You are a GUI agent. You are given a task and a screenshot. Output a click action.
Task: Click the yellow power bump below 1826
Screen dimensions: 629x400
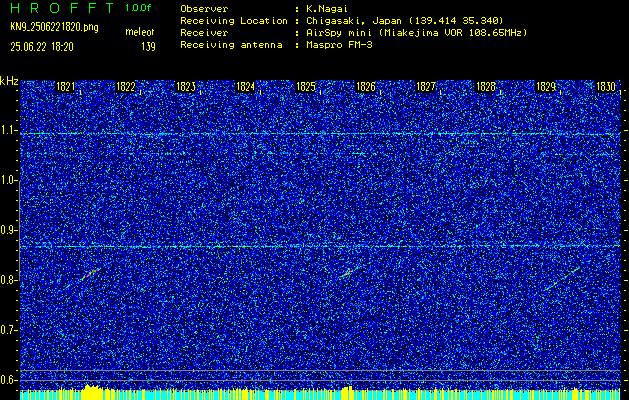(347, 392)
